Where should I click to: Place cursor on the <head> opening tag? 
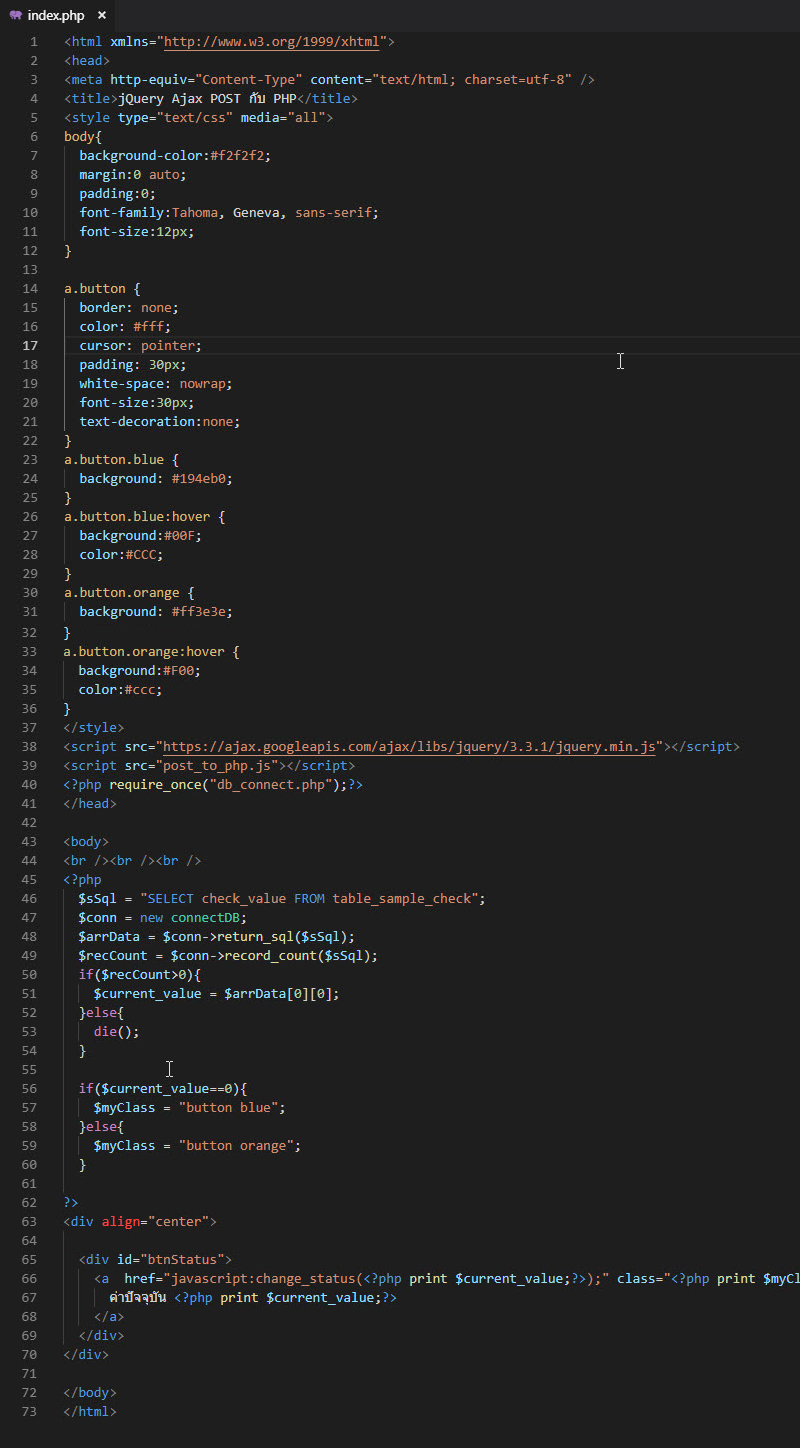coord(87,61)
